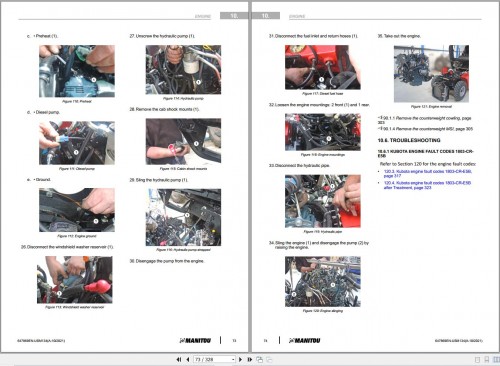
Task: Switch to two-page view icon
Action: click(x=496, y=360)
